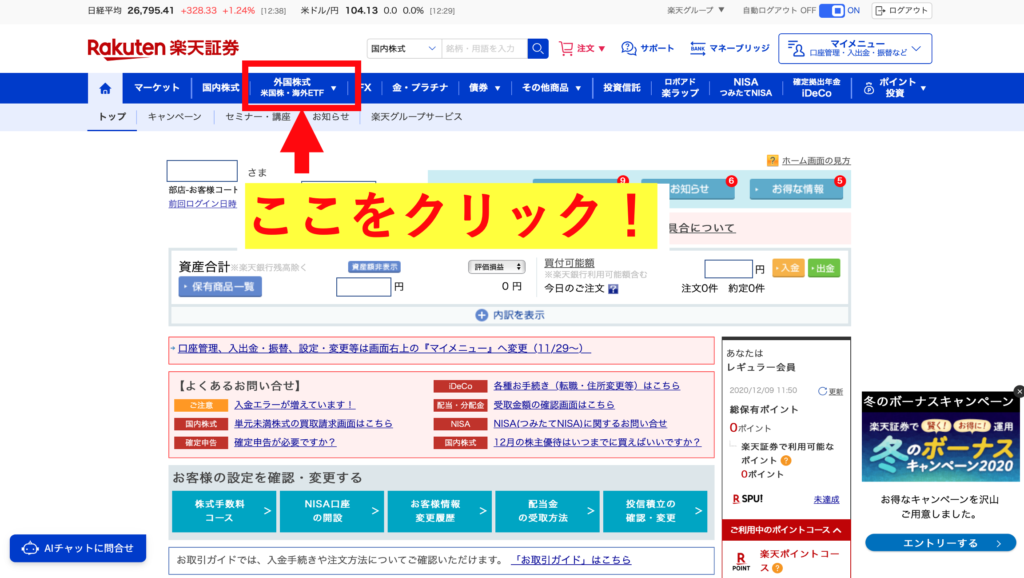Click the NISA口座の開設 button
The image size is (1024, 578).
pos(332,511)
